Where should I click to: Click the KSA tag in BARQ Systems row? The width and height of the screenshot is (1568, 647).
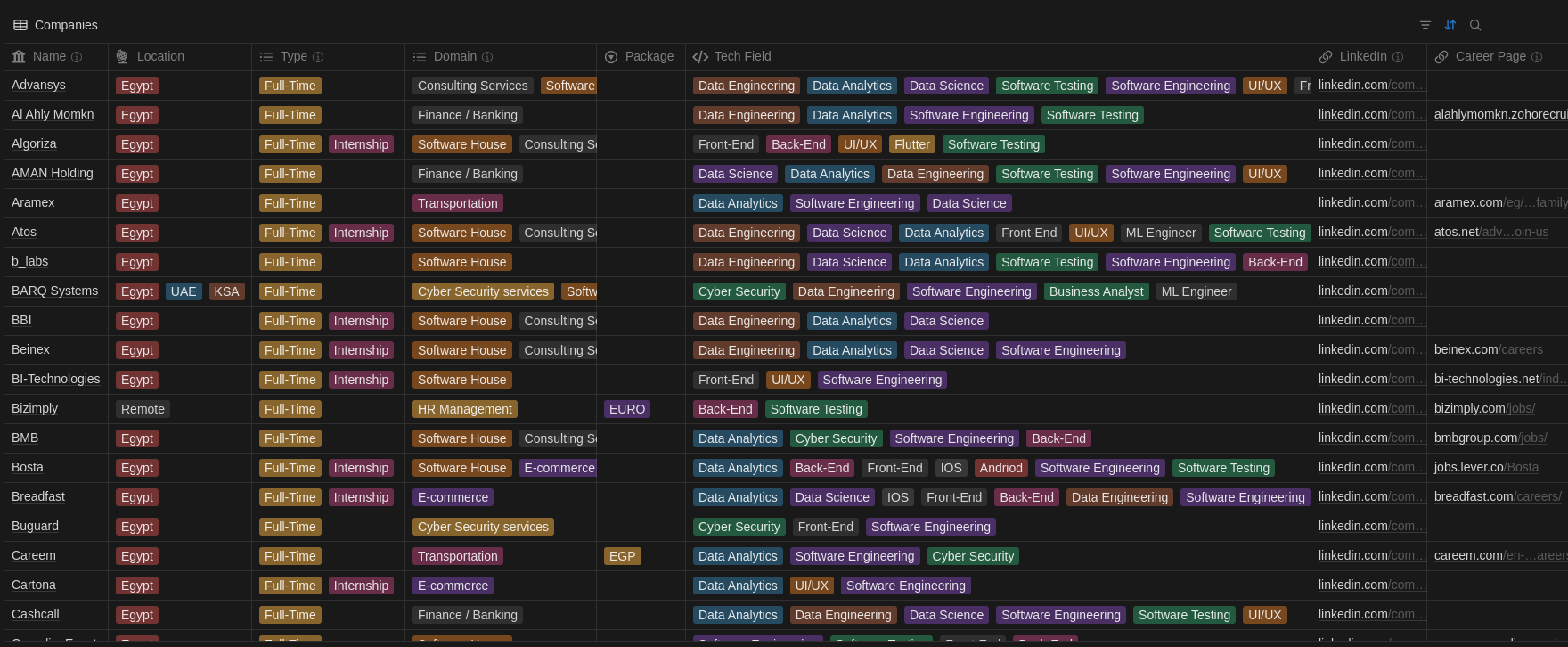pos(226,291)
